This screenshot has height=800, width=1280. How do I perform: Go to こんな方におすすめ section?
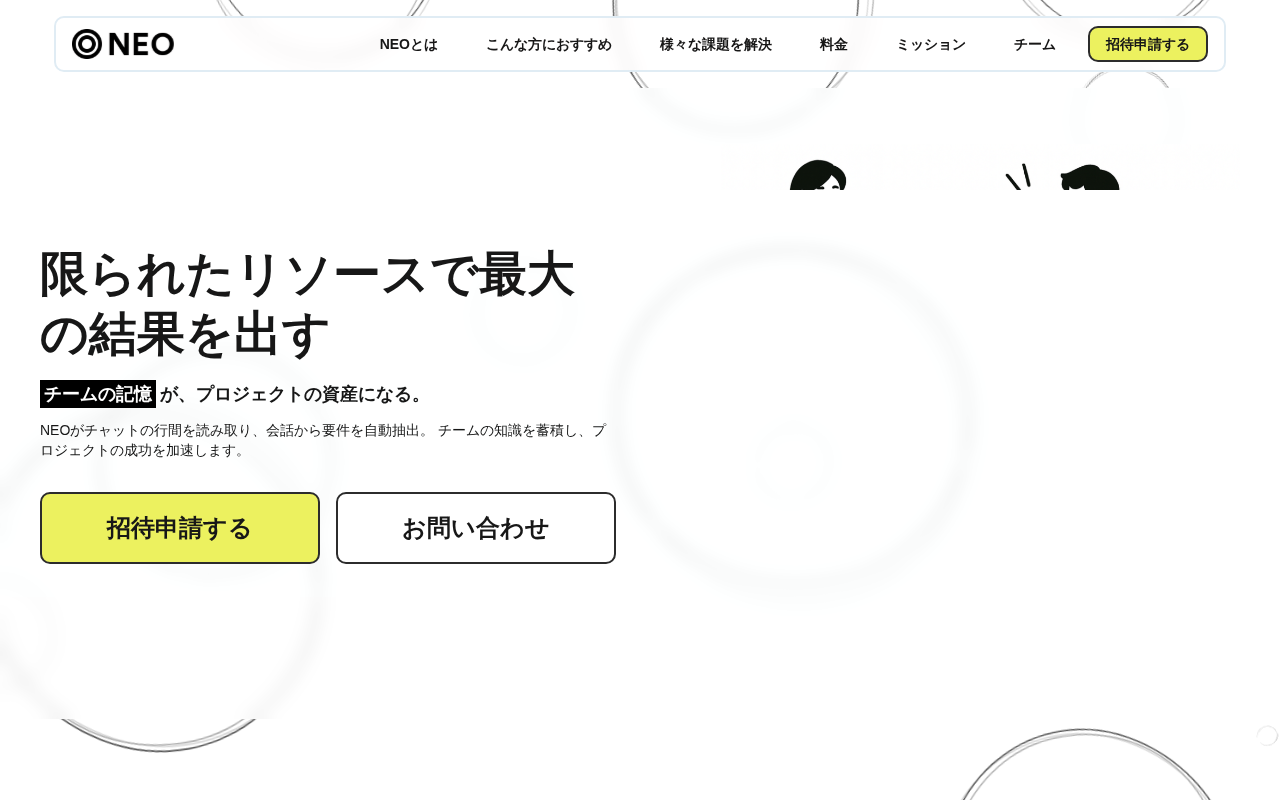pyautogui.click(x=549, y=44)
